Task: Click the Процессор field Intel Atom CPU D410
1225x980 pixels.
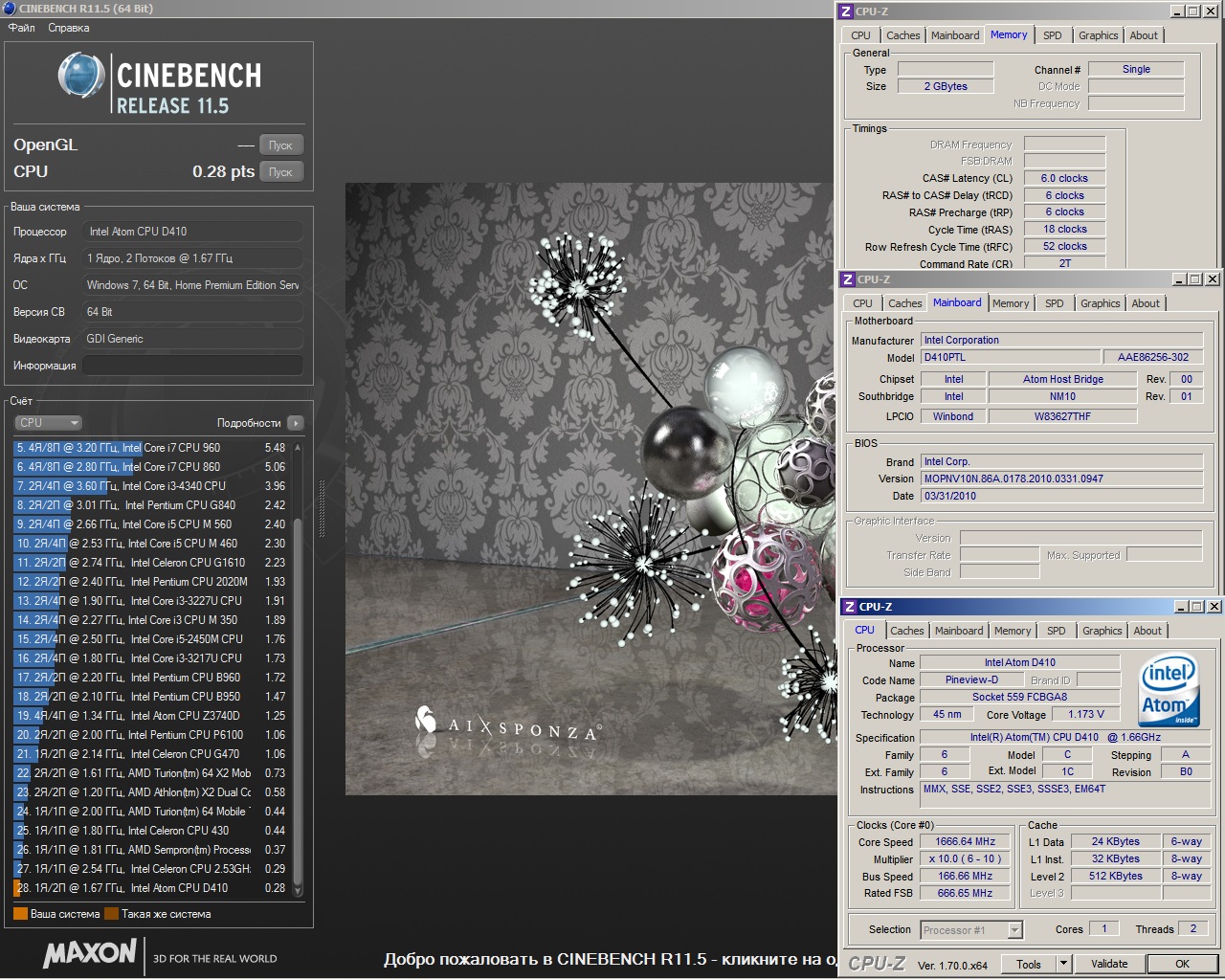Action: [x=192, y=232]
